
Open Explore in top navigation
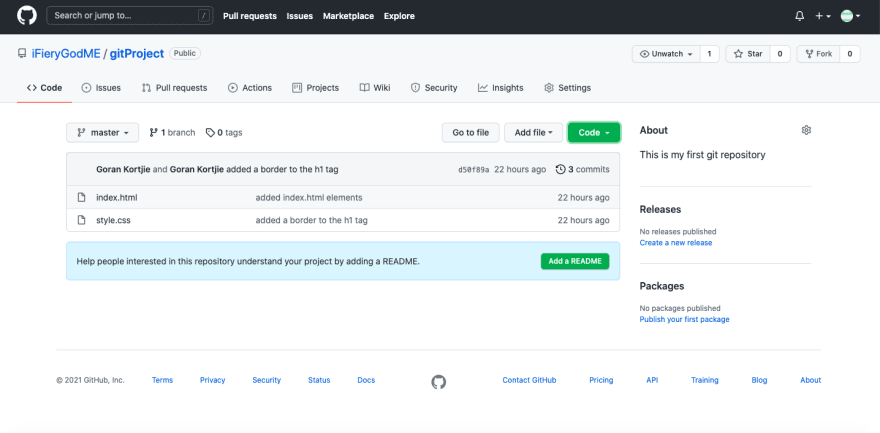399,16
